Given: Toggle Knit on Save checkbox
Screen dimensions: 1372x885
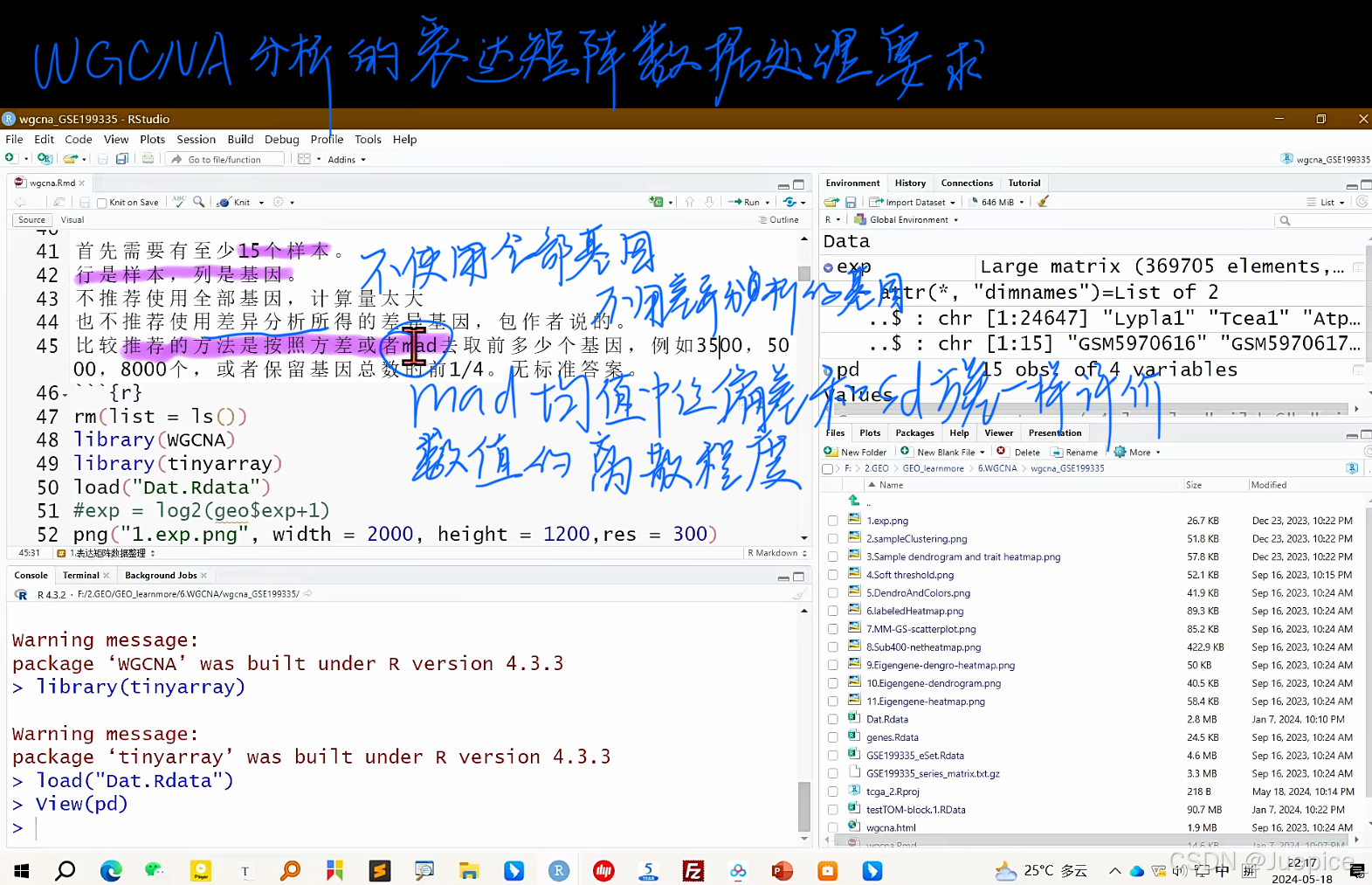Looking at the screenshot, I should (x=102, y=203).
